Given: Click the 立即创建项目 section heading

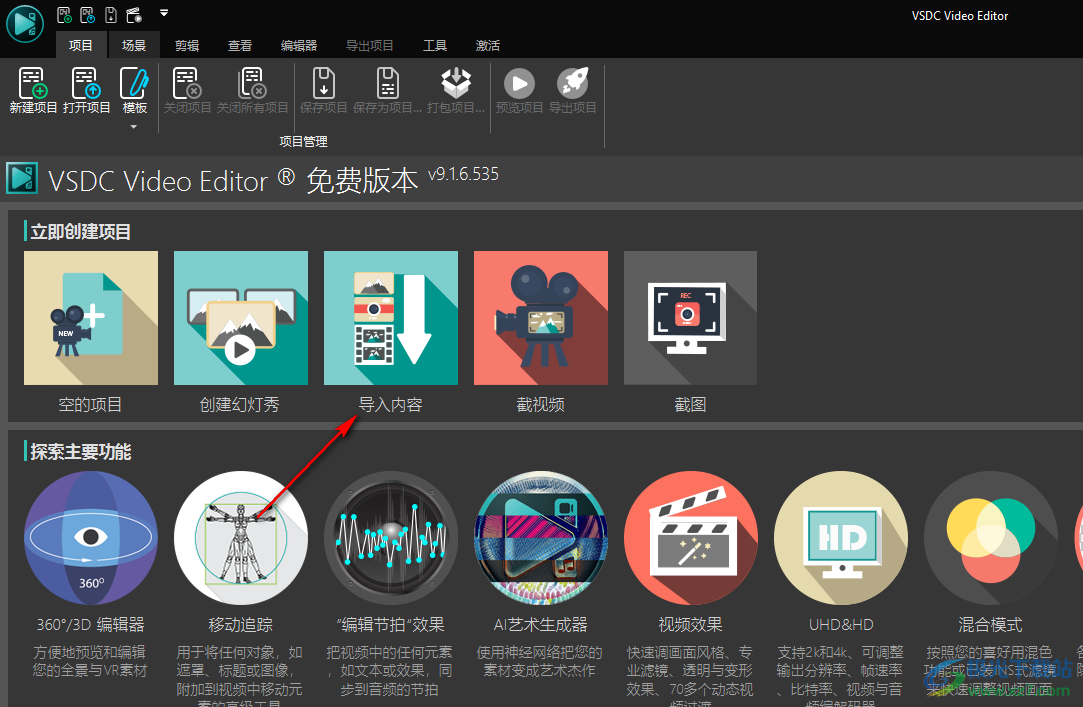Looking at the screenshot, I should tap(81, 232).
